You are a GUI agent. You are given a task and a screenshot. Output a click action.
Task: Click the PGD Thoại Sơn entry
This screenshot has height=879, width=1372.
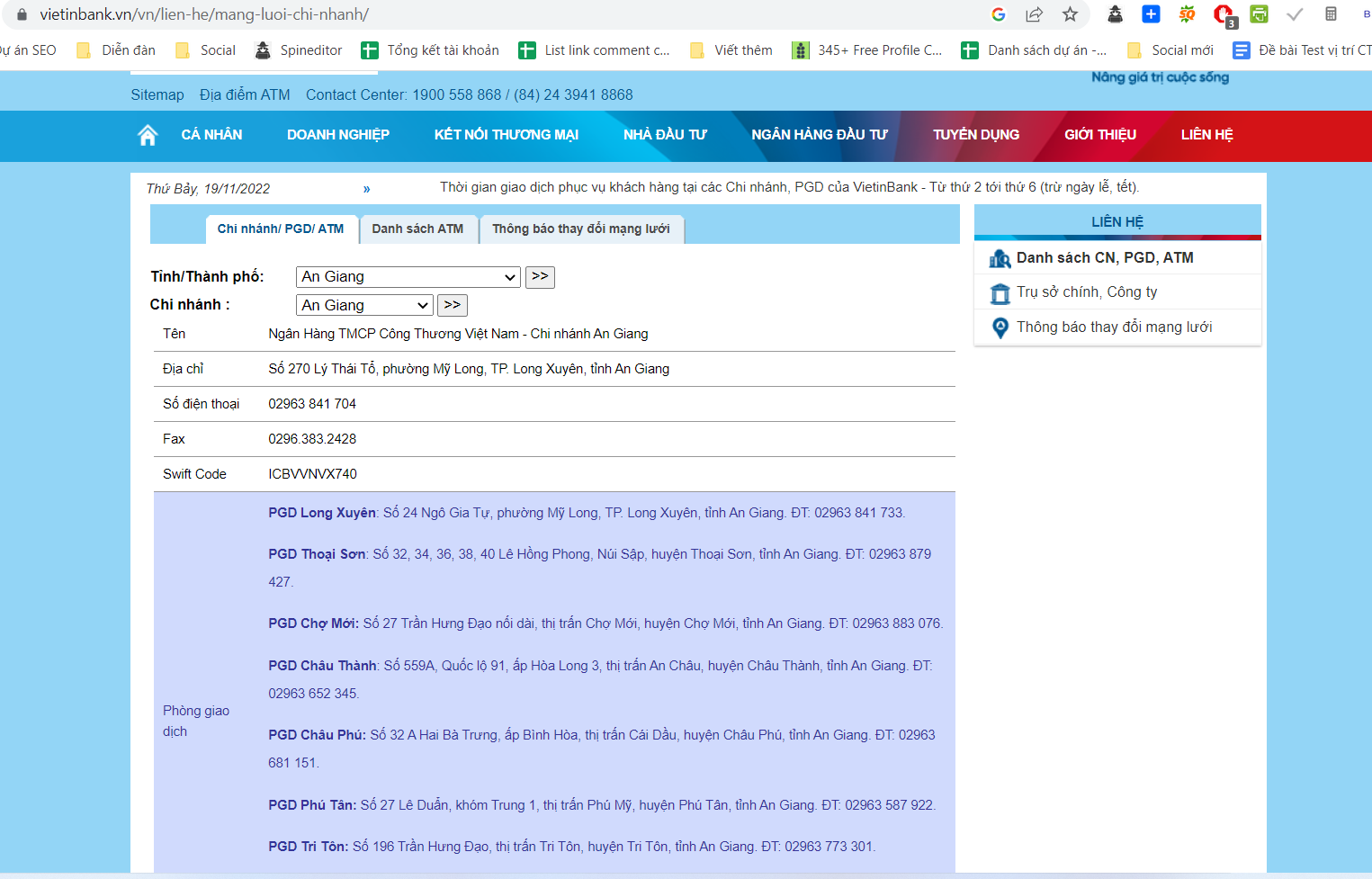600,568
